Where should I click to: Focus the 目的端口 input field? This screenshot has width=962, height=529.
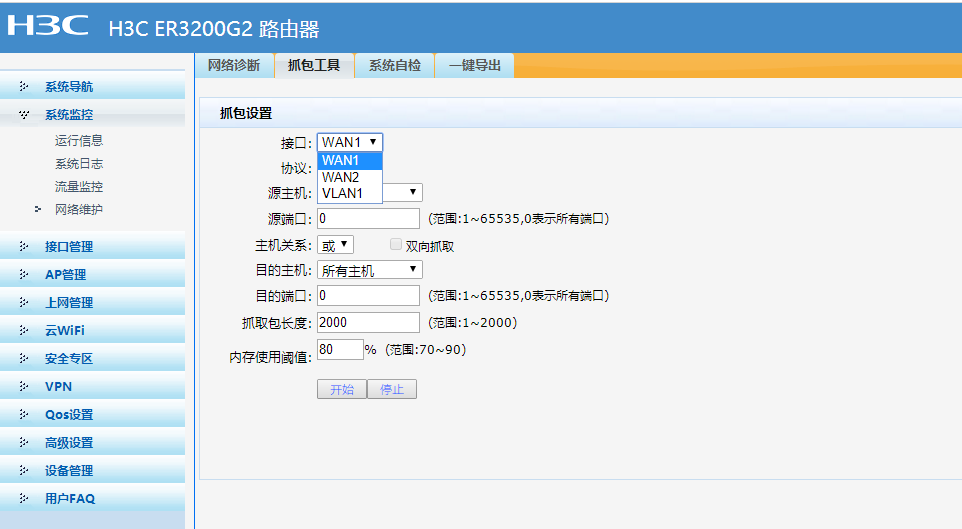pos(368,295)
